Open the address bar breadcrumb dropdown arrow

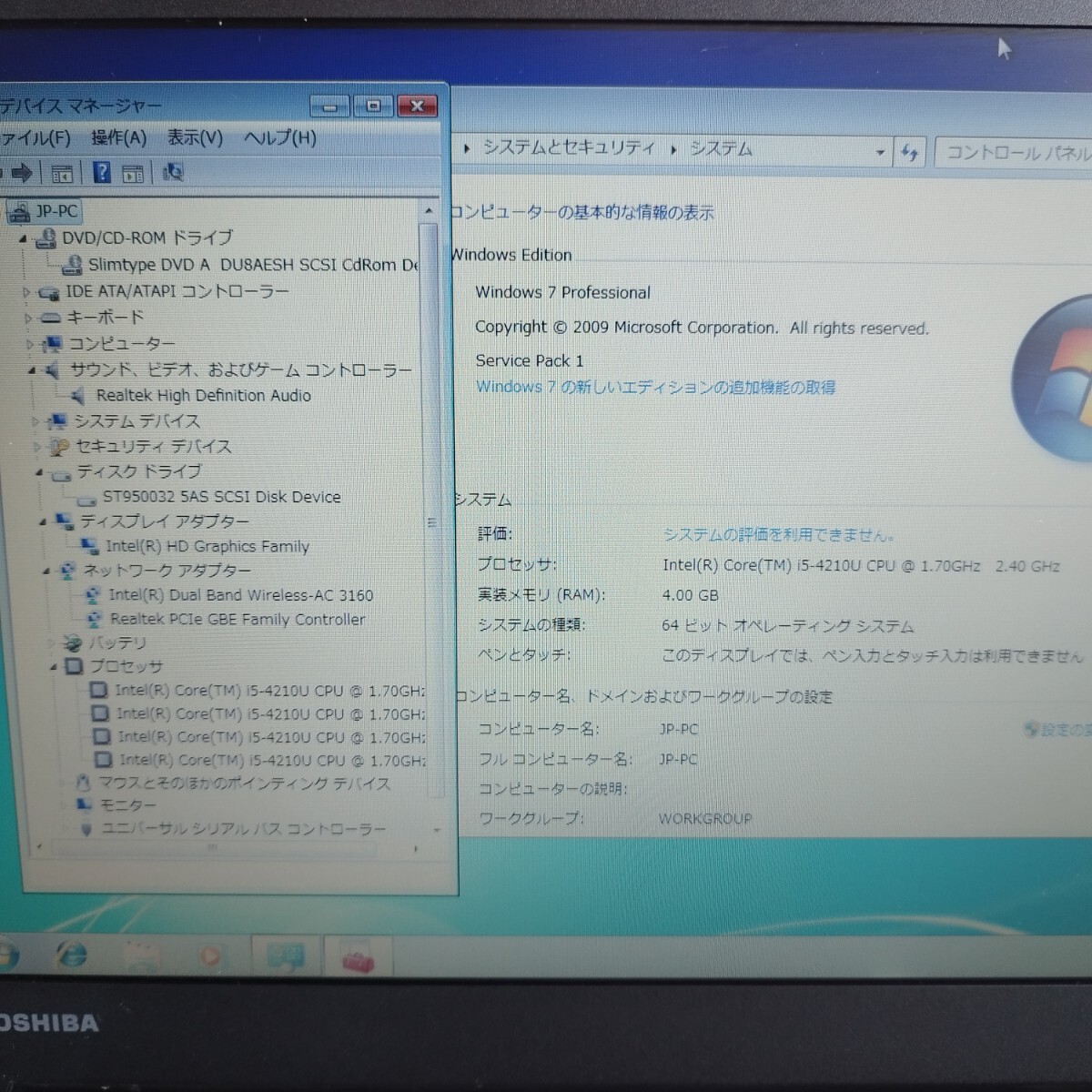[x=879, y=151]
